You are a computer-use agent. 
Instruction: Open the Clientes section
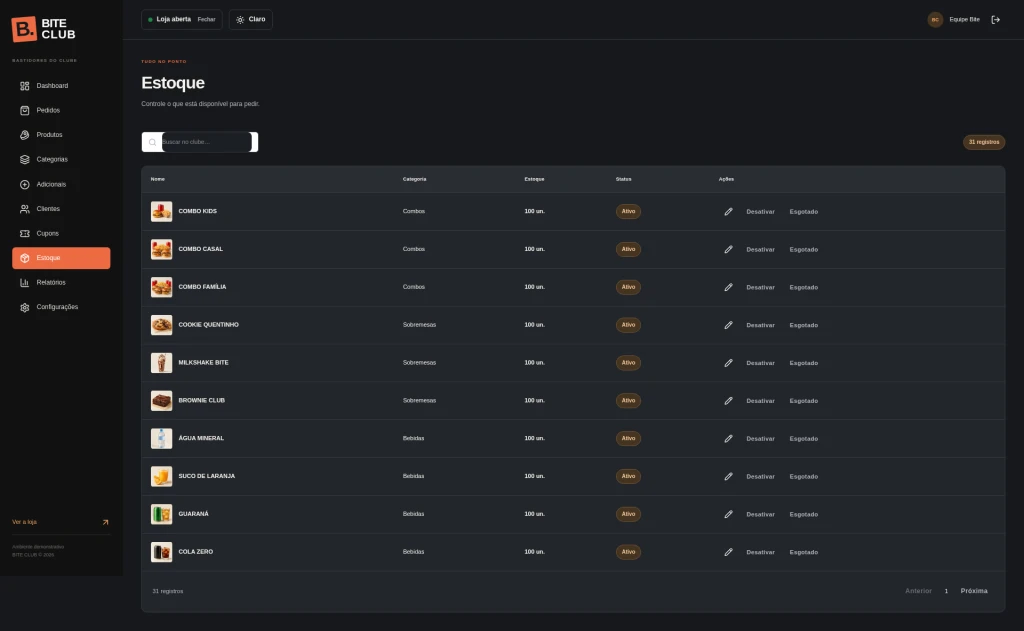tap(61, 209)
